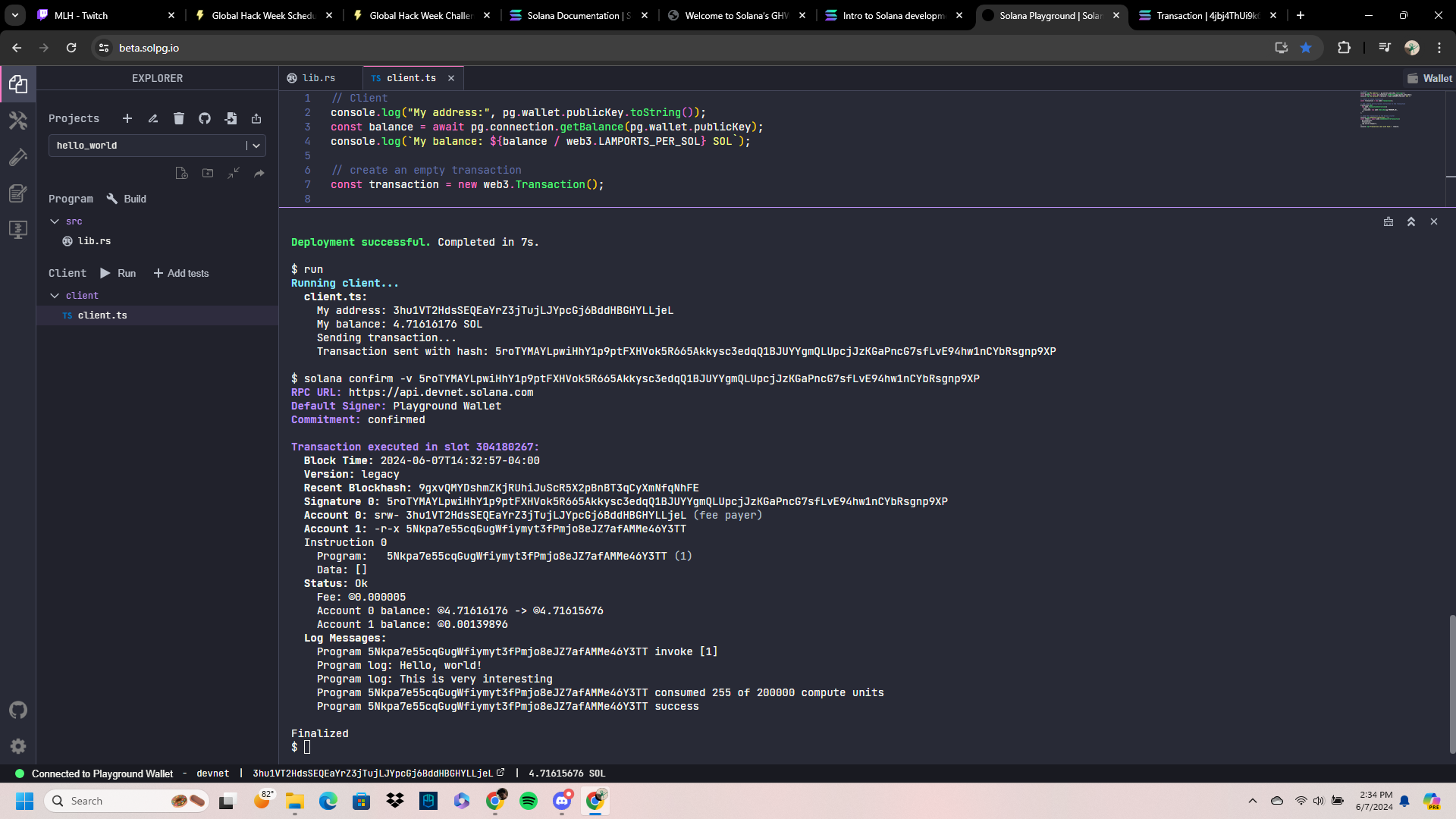Click the Run client button
This screenshot has width=1456, height=819.
(118, 273)
